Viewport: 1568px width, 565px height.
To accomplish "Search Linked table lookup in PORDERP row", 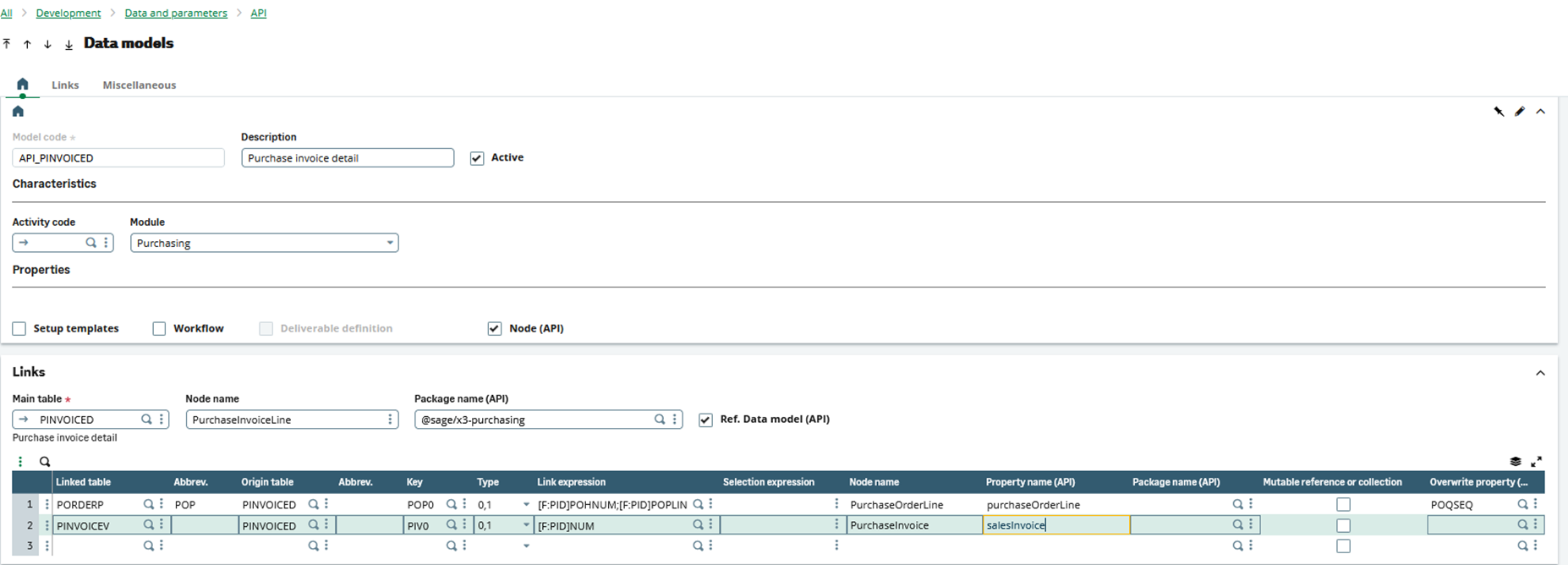I will pos(149,504).
